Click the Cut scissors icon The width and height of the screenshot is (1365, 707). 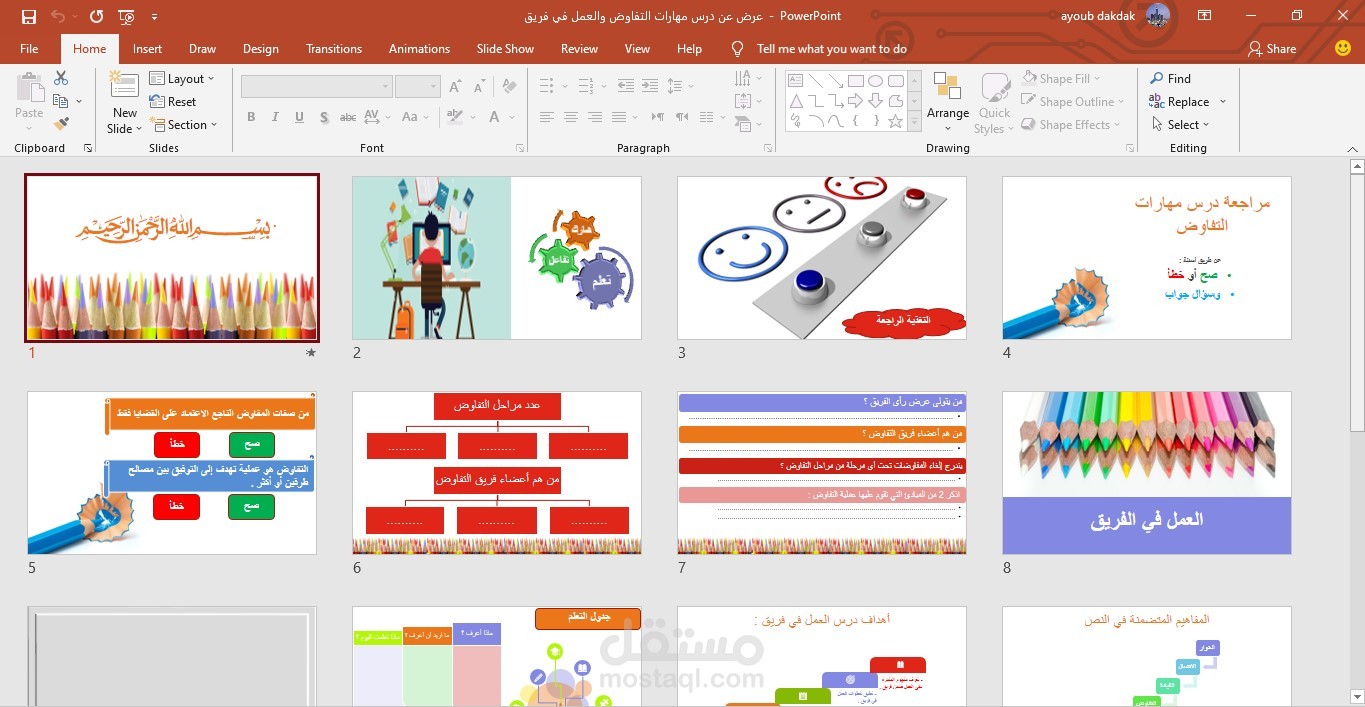(x=61, y=78)
